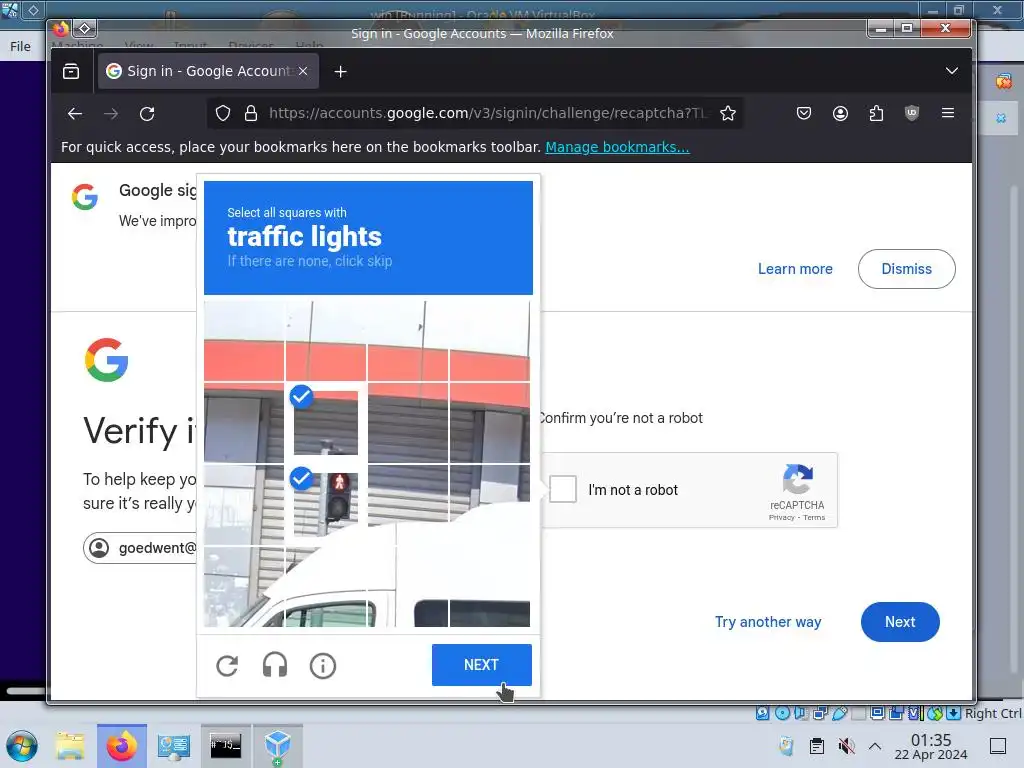Show site security info via padlock icon
Viewport: 1024px width, 768px height.
(251, 114)
